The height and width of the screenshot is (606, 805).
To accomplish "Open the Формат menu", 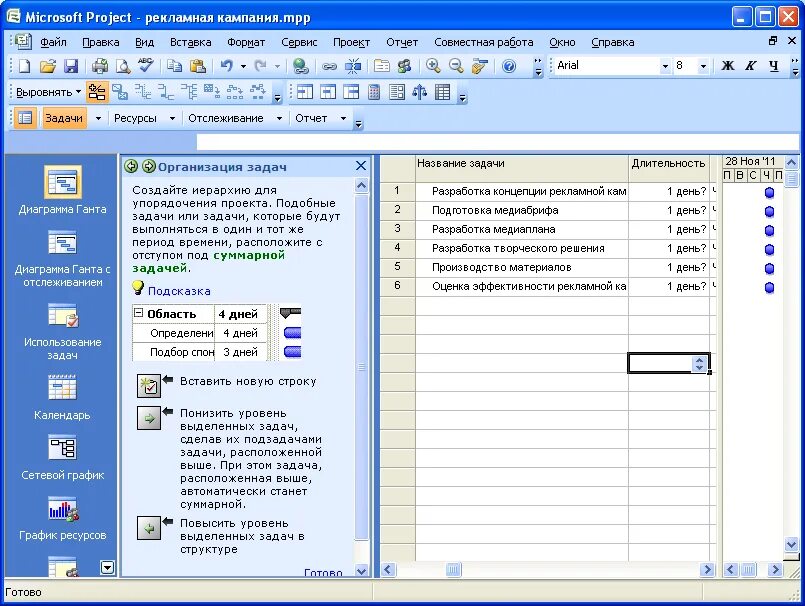I will tap(246, 42).
